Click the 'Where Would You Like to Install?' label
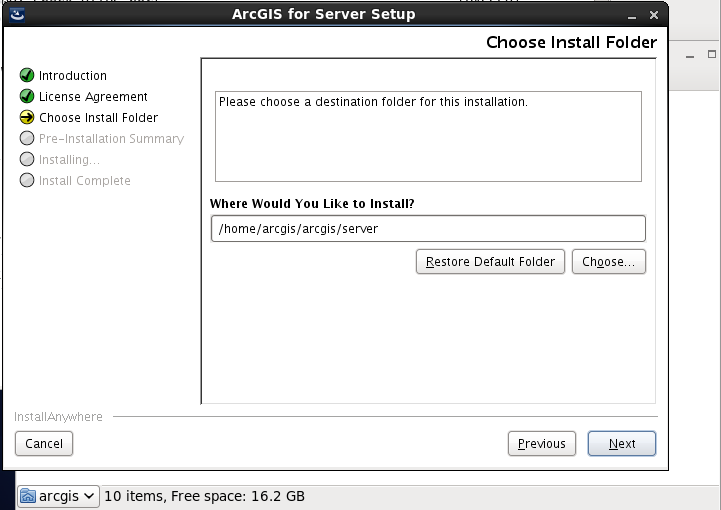The image size is (721, 510). pyautogui.click(x=312, y=204)
